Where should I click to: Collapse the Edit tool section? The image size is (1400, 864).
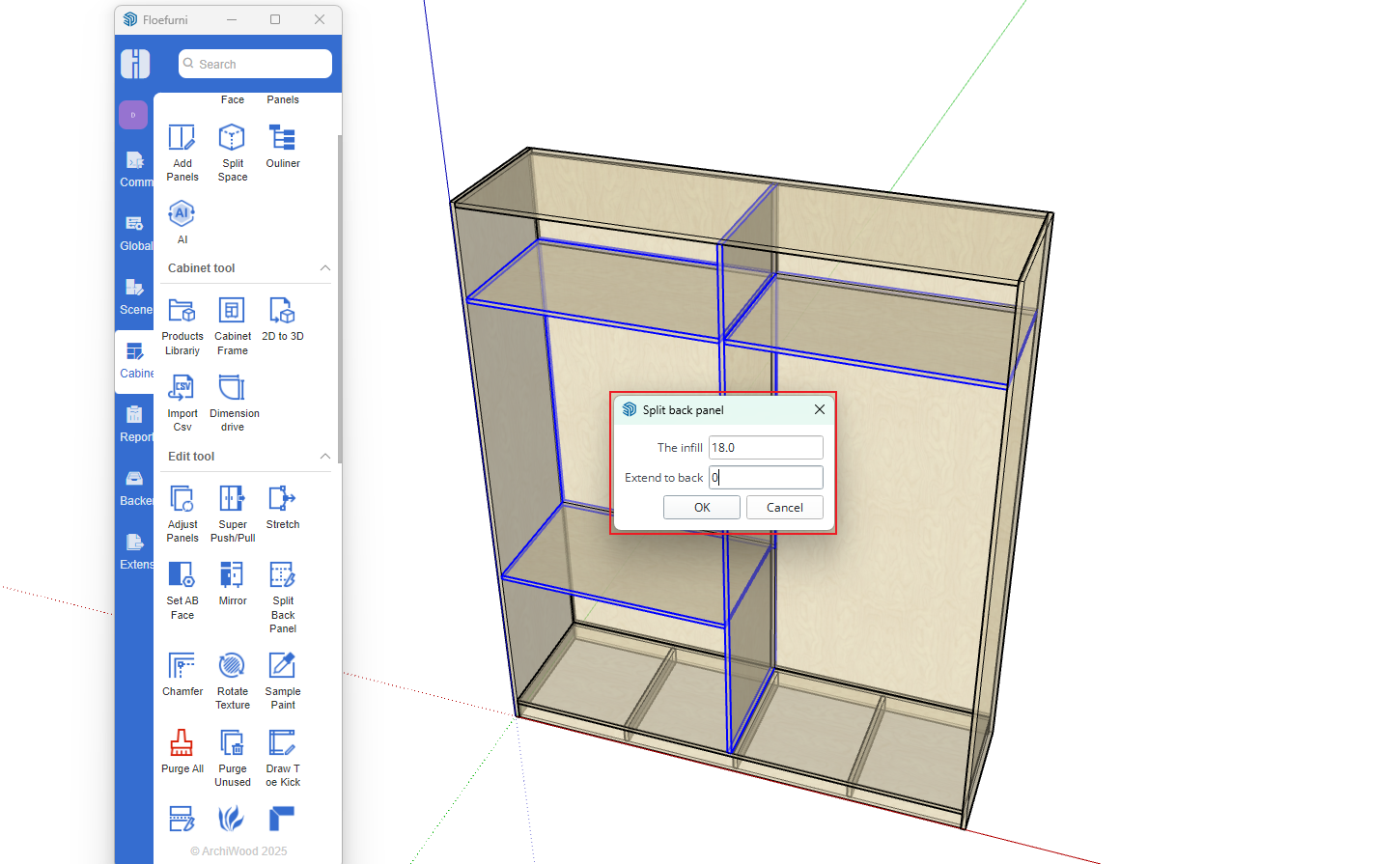point(325,457)
